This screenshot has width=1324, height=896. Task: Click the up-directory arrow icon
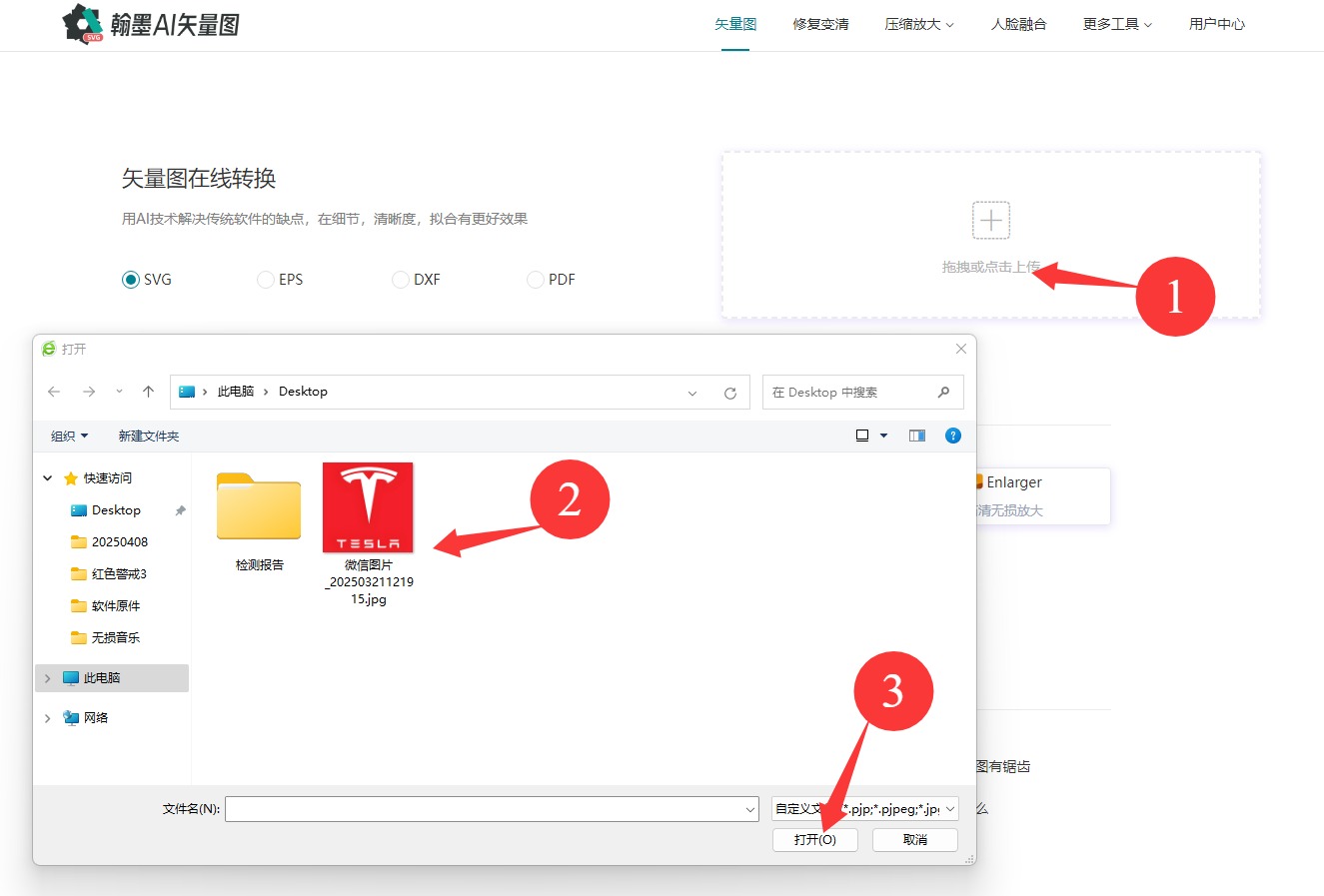coord(148,392)
